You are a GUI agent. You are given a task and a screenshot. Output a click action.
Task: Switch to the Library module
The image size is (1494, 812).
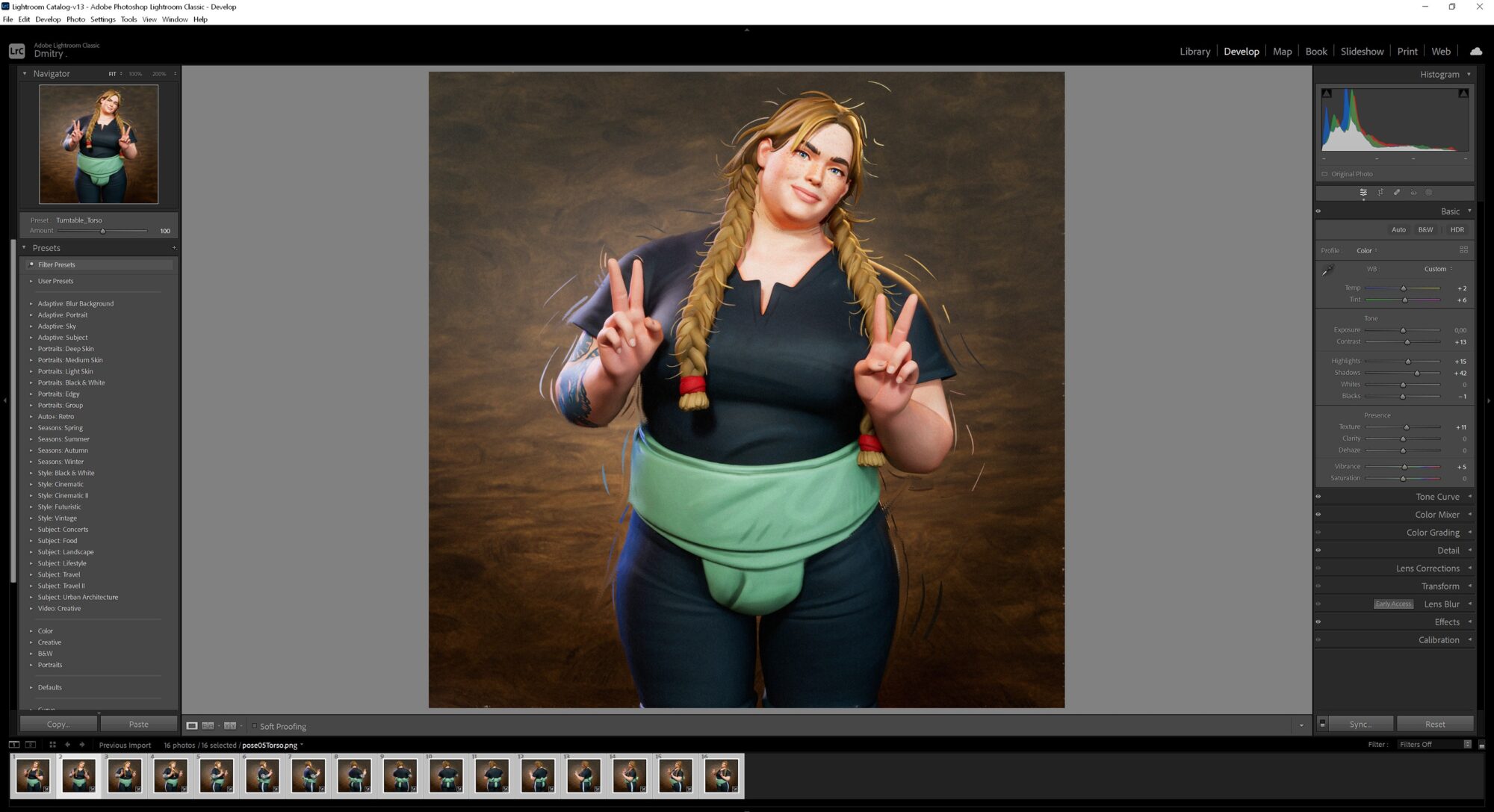[x=1194, y=52]
